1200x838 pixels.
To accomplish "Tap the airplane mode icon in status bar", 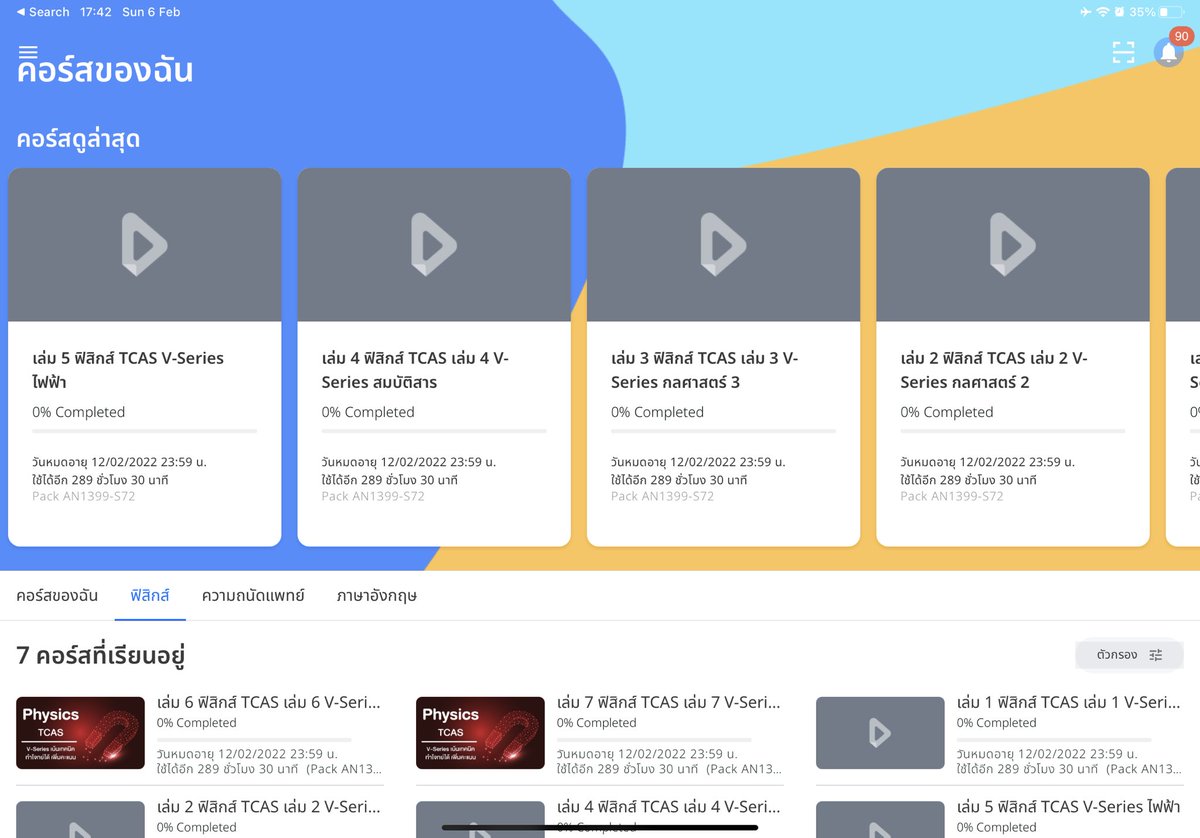I will (x=1086, y=12).
